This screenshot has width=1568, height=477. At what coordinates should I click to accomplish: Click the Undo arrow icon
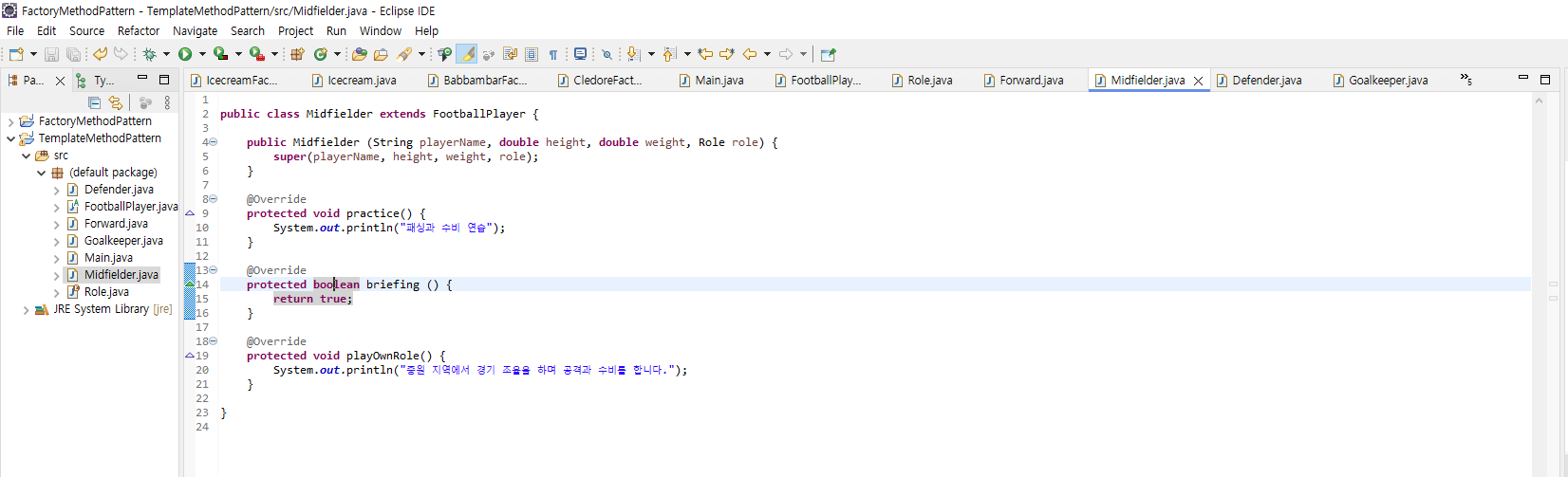(100, 54)
